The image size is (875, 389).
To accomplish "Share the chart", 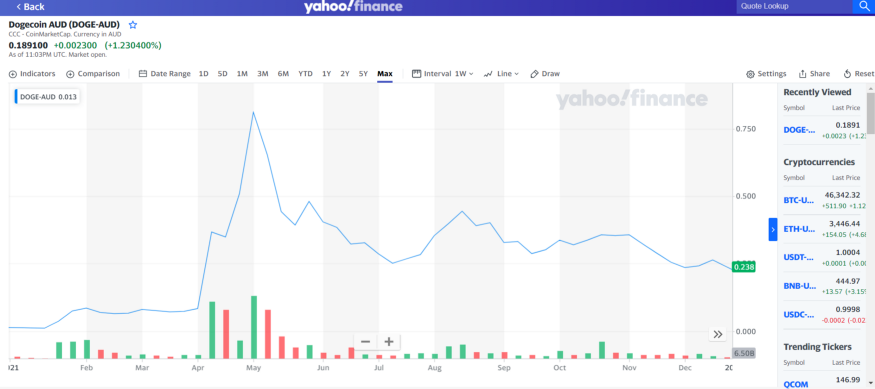I will 814,74.
